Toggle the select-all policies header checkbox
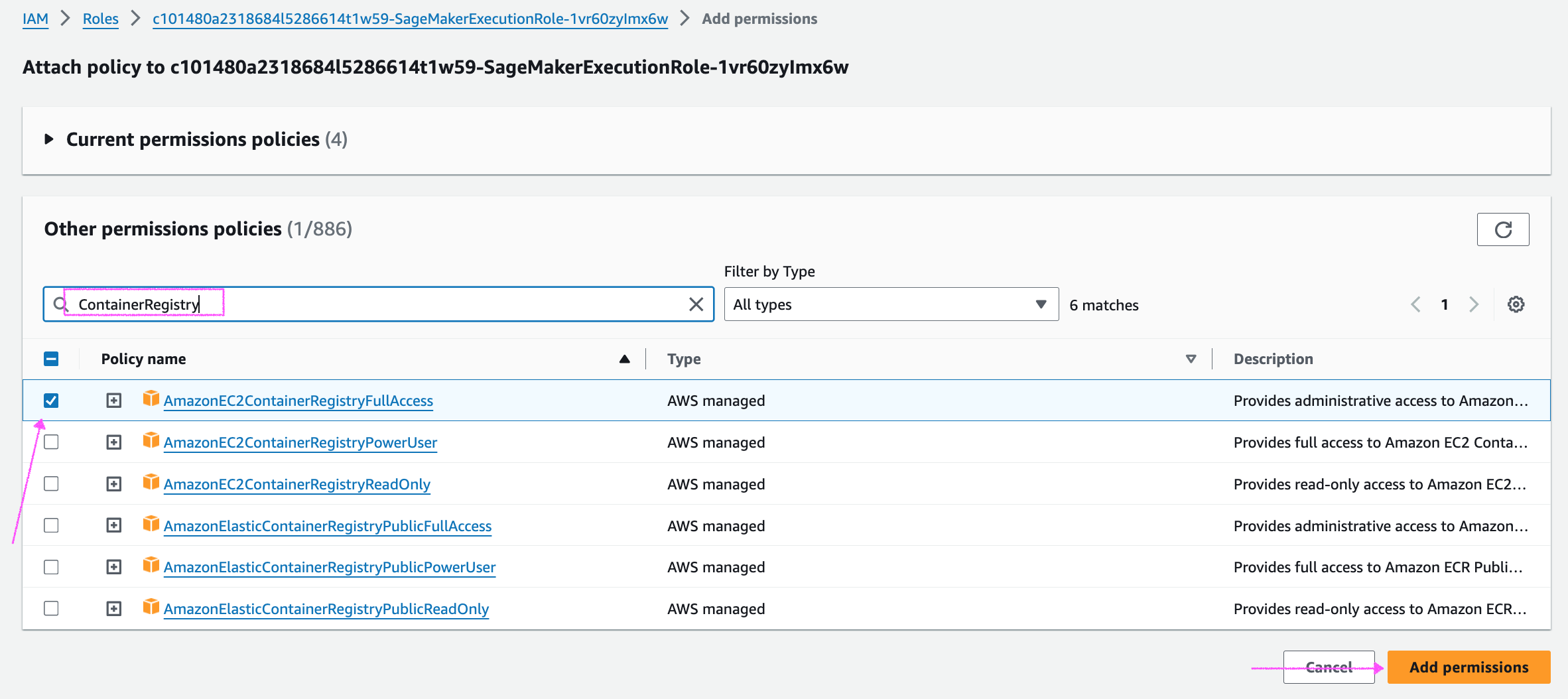1568x699 pixels. coord(51,359)
